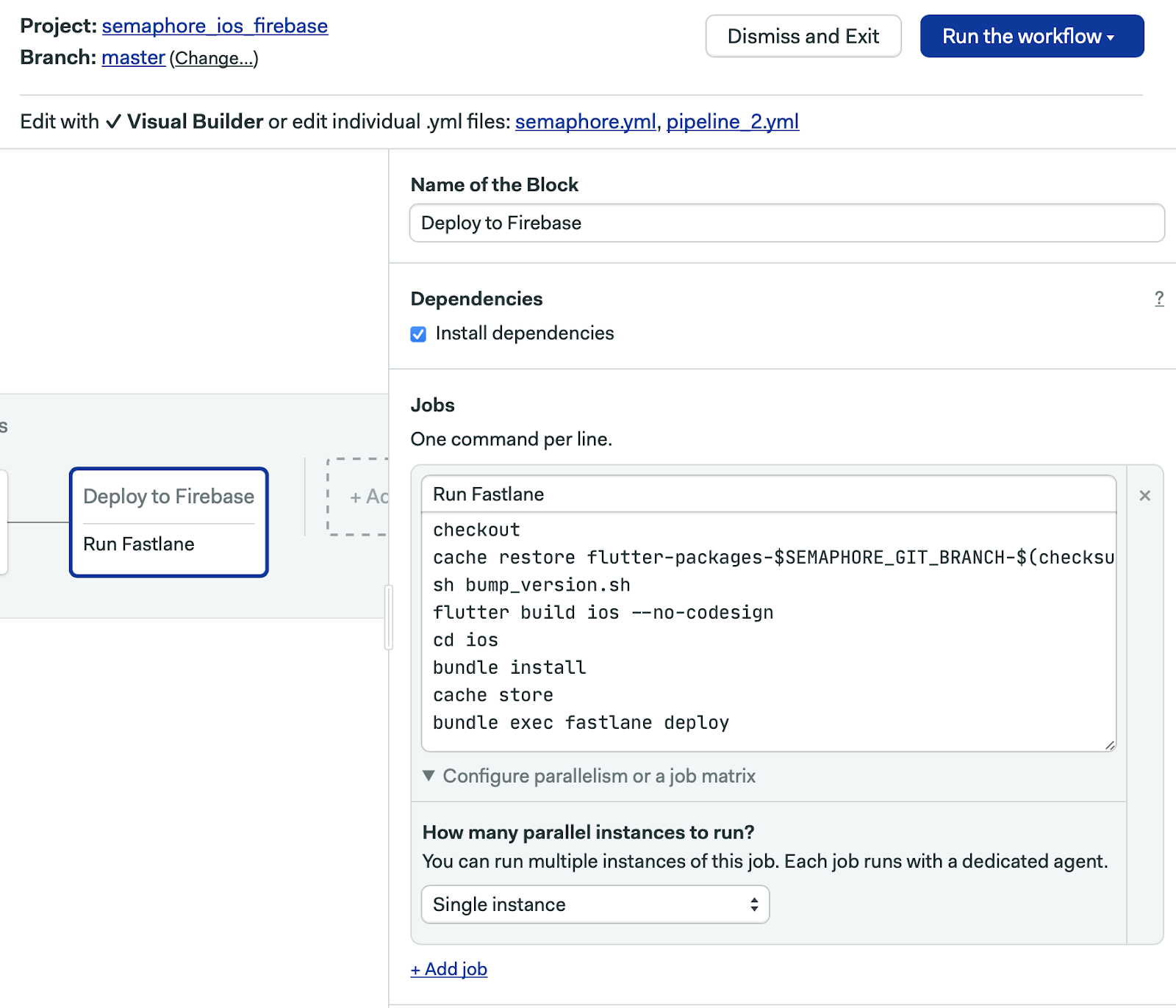Open Run the workflow dropdown button
1176x1008 pixels.
(x=1032, y=36)
